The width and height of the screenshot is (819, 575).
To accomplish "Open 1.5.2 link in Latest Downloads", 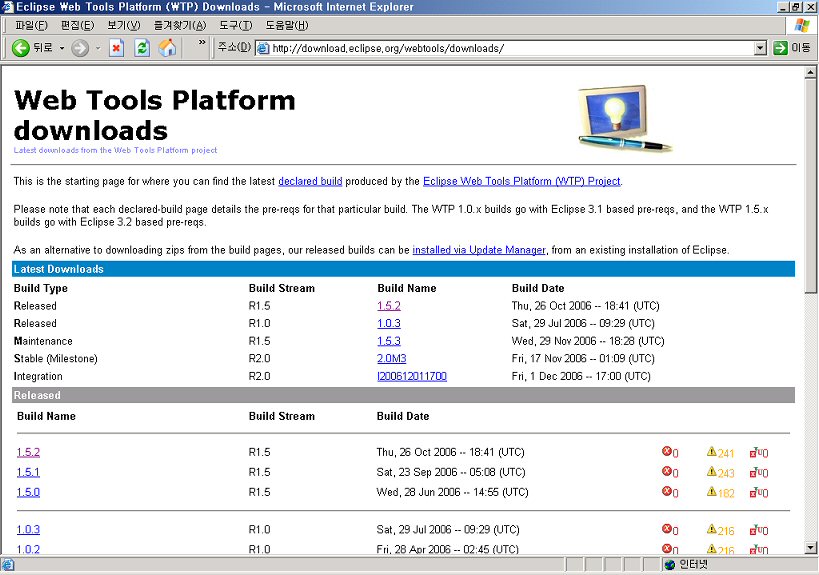I will click(x=389, y=306).
